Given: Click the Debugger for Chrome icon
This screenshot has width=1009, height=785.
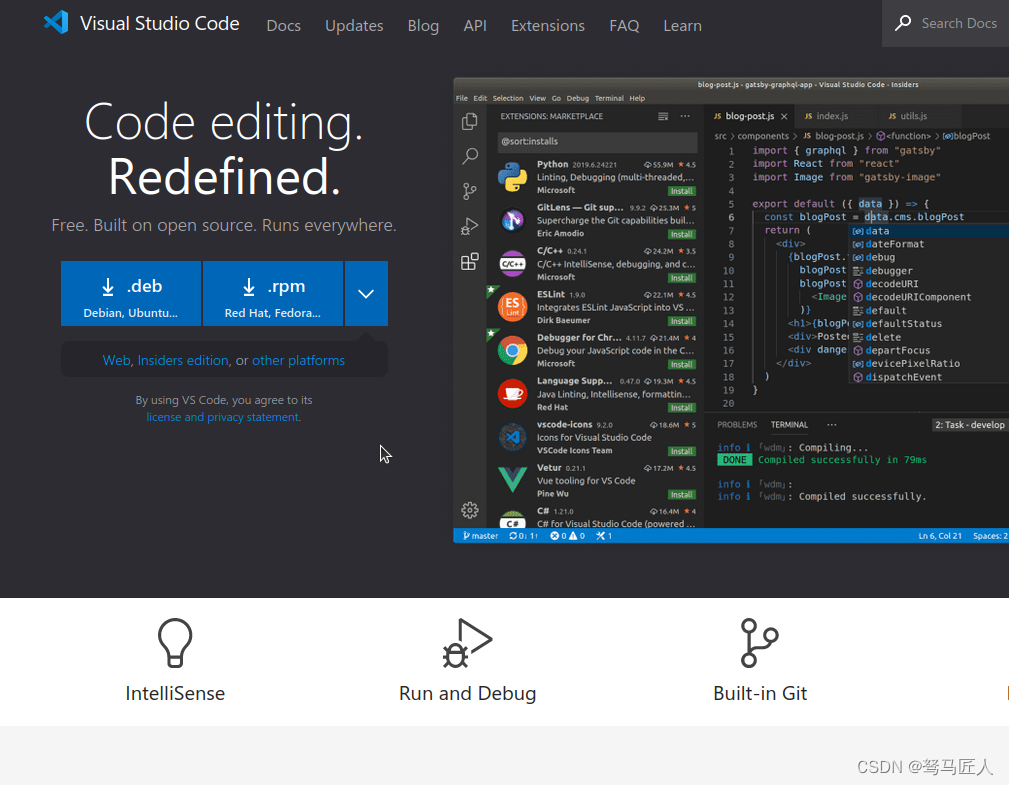Looking at the screenshot, I should tap(512, 351).
